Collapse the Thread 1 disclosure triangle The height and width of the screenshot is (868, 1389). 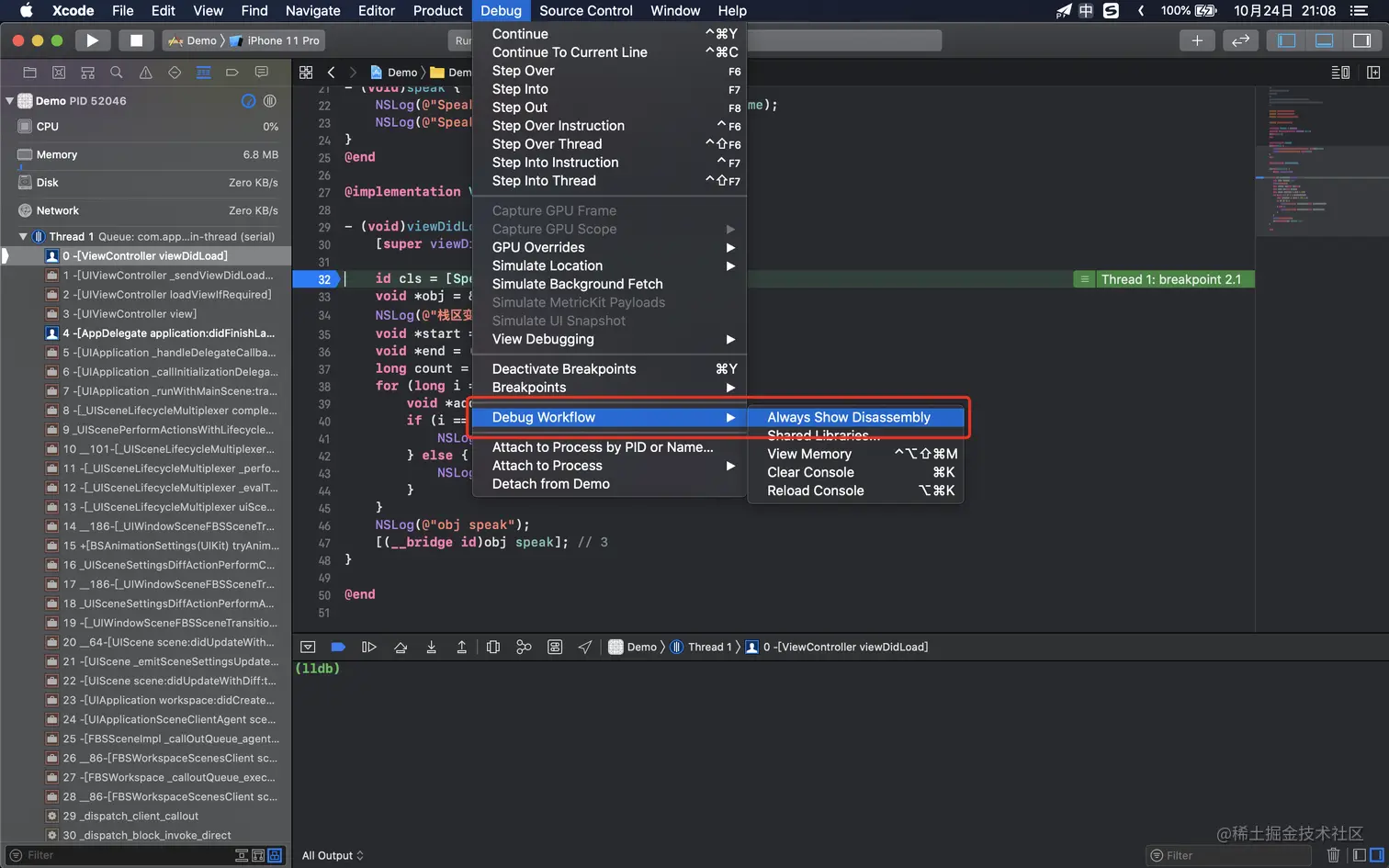click(23, 236)
